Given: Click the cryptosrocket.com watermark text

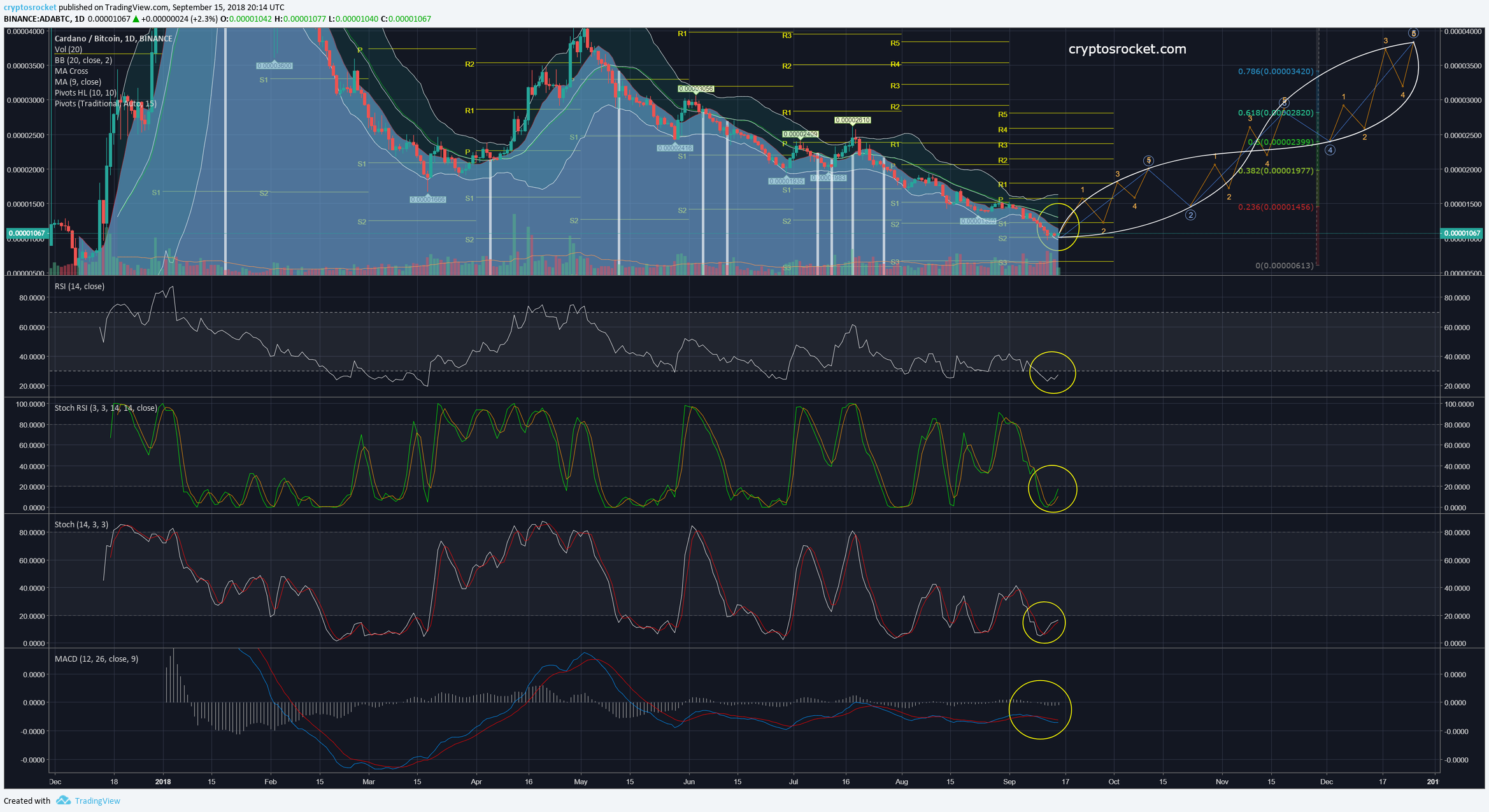Looking at the screenshot, I should [1127, 49].
